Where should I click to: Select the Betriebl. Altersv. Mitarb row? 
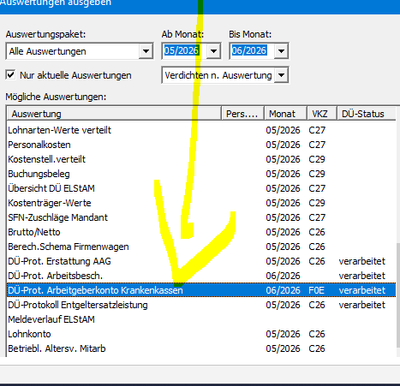(x=201, y=349)
